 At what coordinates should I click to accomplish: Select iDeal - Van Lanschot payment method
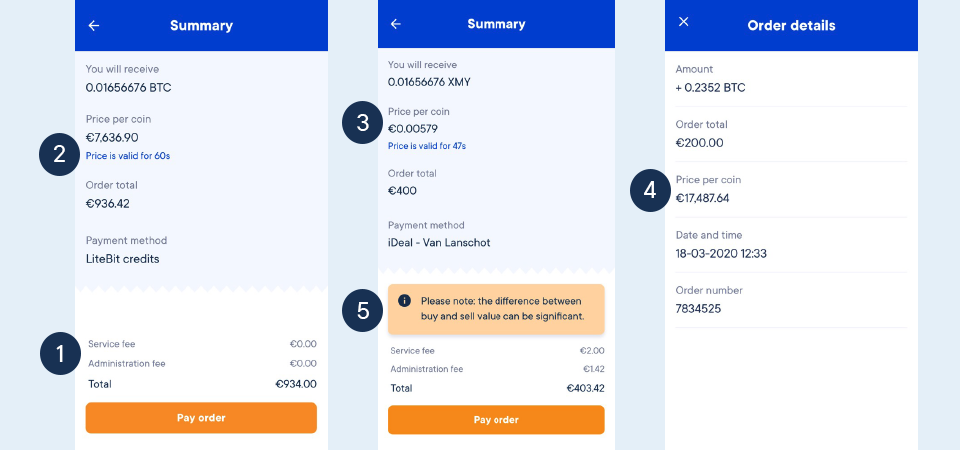[x=439, y=243]
